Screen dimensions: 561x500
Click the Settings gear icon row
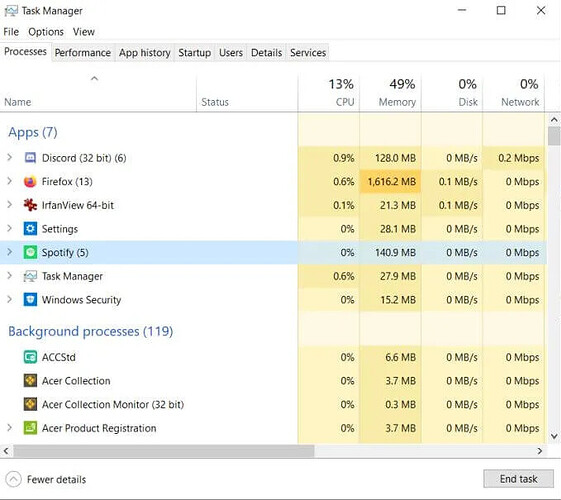pyautogui.click(x=30, y=229)
